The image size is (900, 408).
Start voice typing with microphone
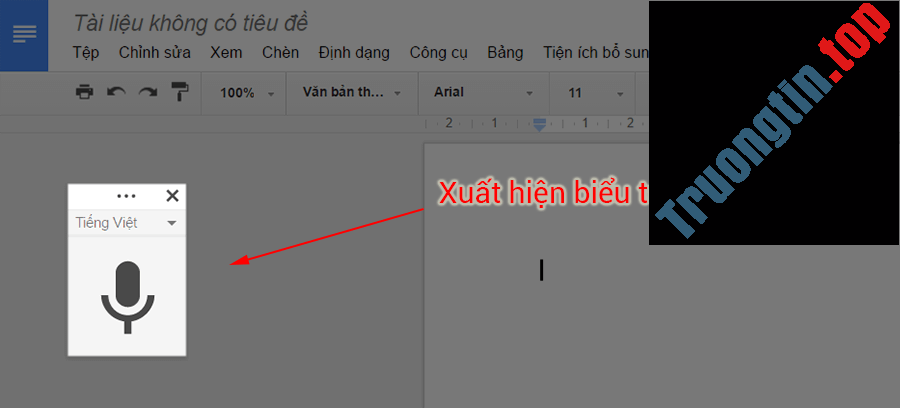pos(127,297)
